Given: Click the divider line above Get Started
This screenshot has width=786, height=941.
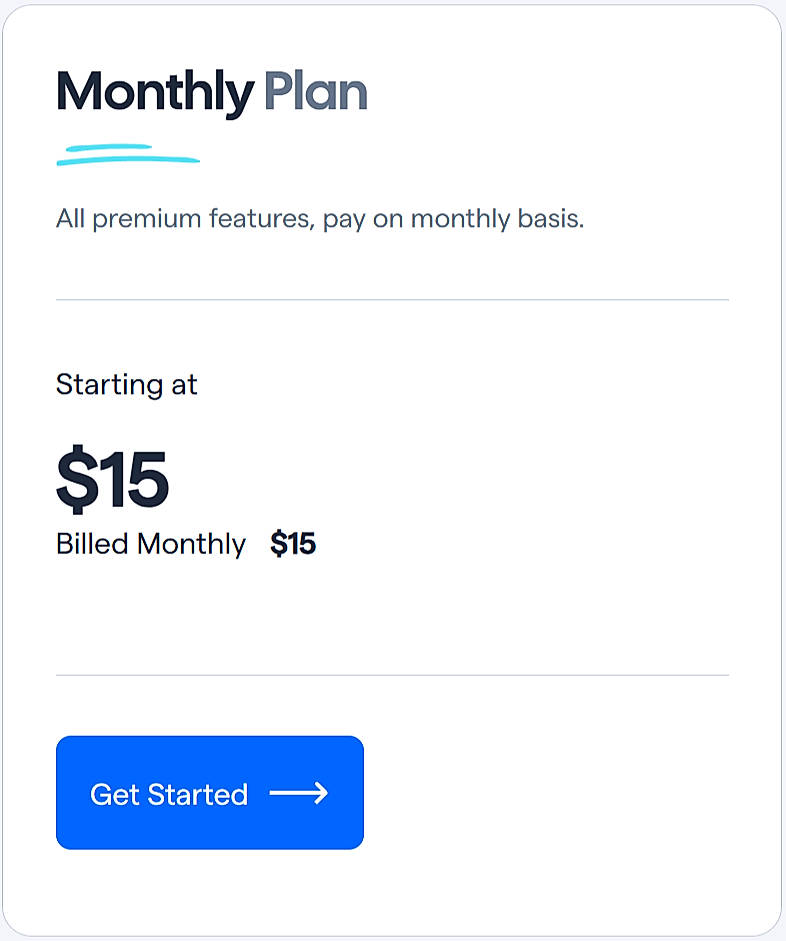Looking at the screenshot, I should [392, 675].
